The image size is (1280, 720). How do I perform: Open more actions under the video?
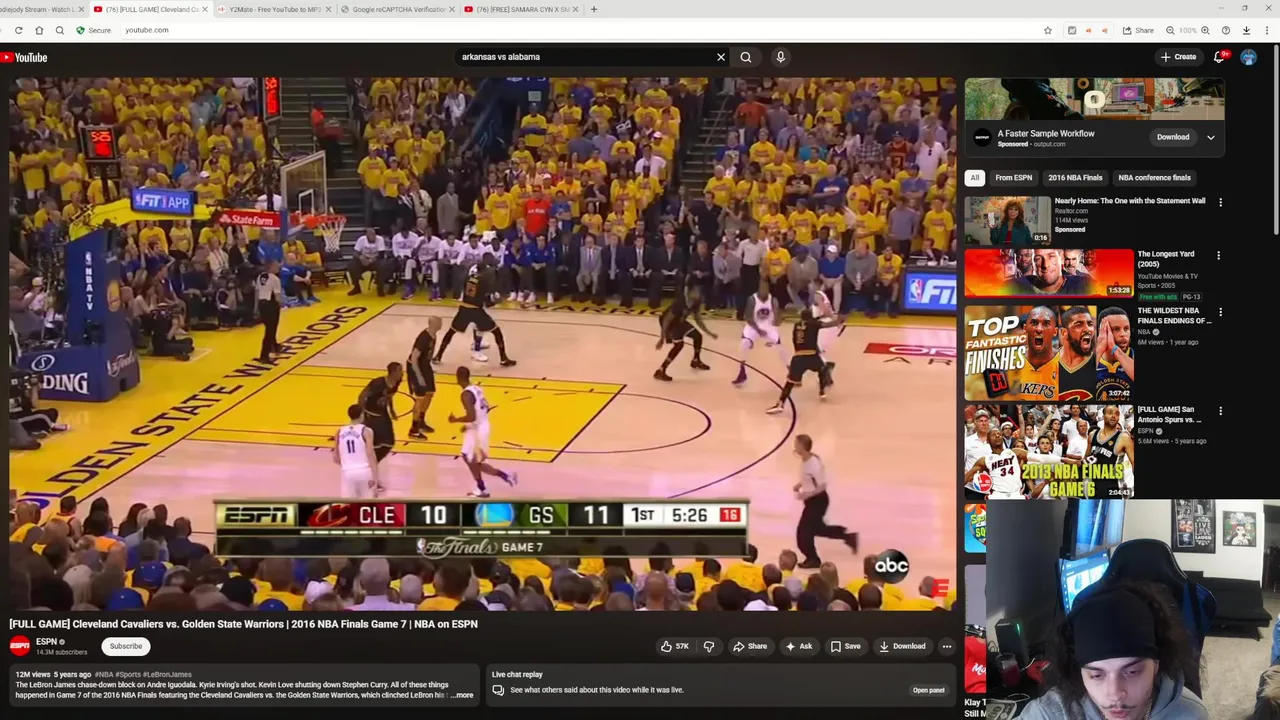(x=947, y=646)
